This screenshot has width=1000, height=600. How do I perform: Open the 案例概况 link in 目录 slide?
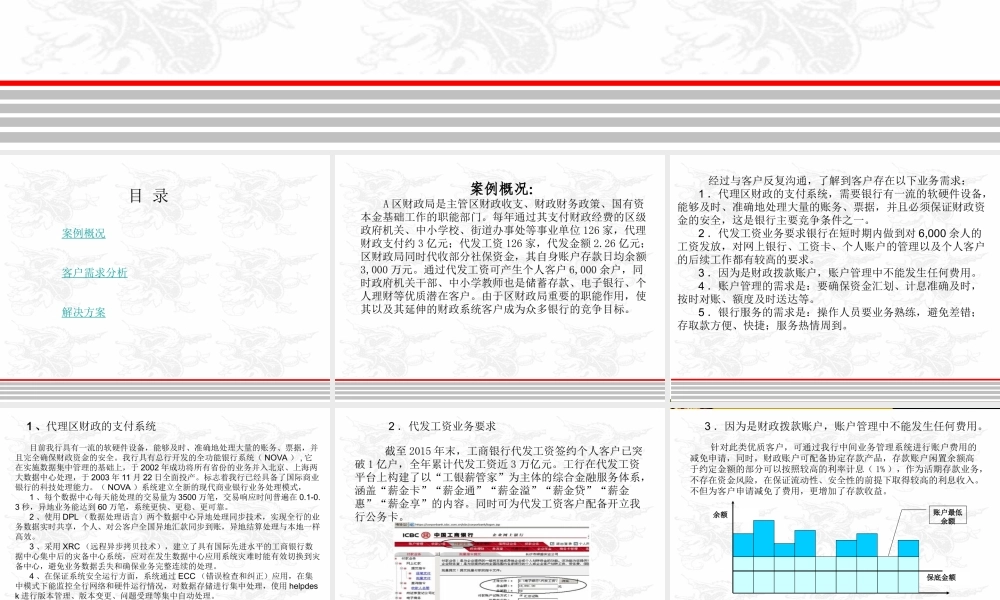coord(84,233)
